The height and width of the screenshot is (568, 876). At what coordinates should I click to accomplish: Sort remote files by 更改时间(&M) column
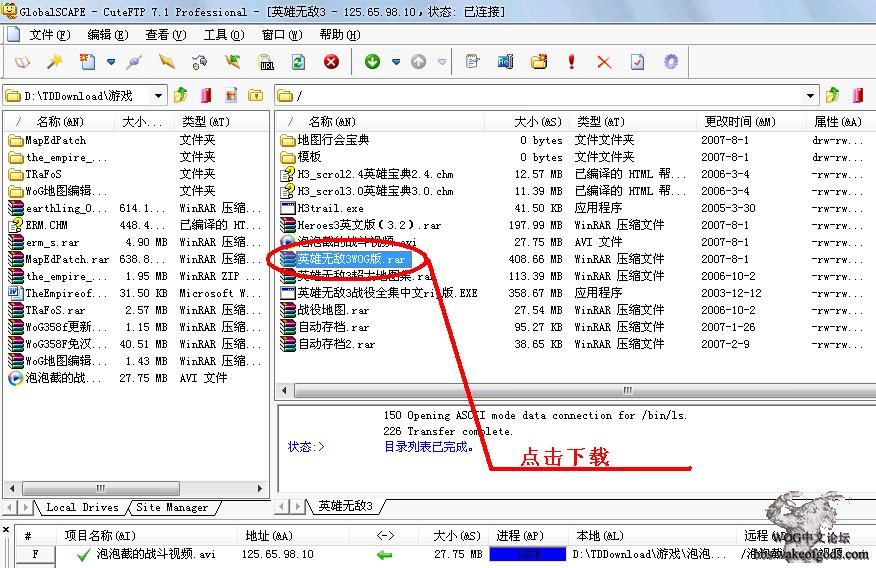pyautogui.click(x=750, y=122)
